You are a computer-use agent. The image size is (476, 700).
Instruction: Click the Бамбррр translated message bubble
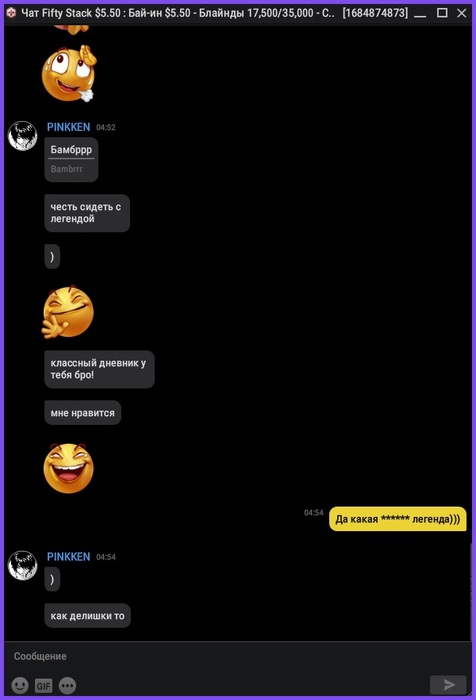(x=71, y=159)
